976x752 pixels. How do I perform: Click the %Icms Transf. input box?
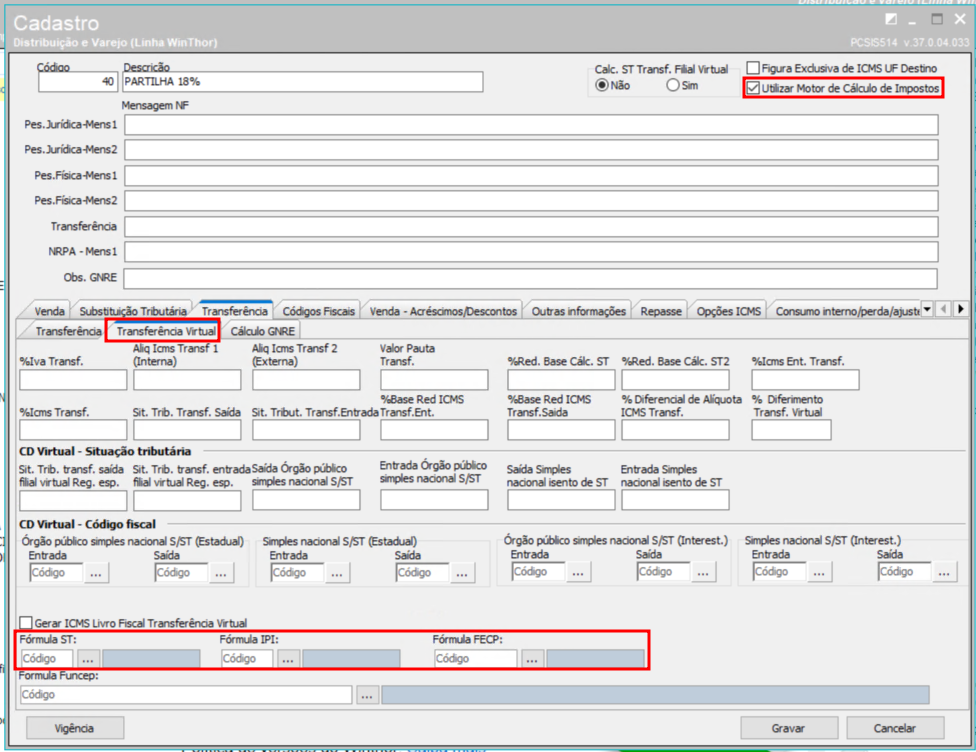73,430
